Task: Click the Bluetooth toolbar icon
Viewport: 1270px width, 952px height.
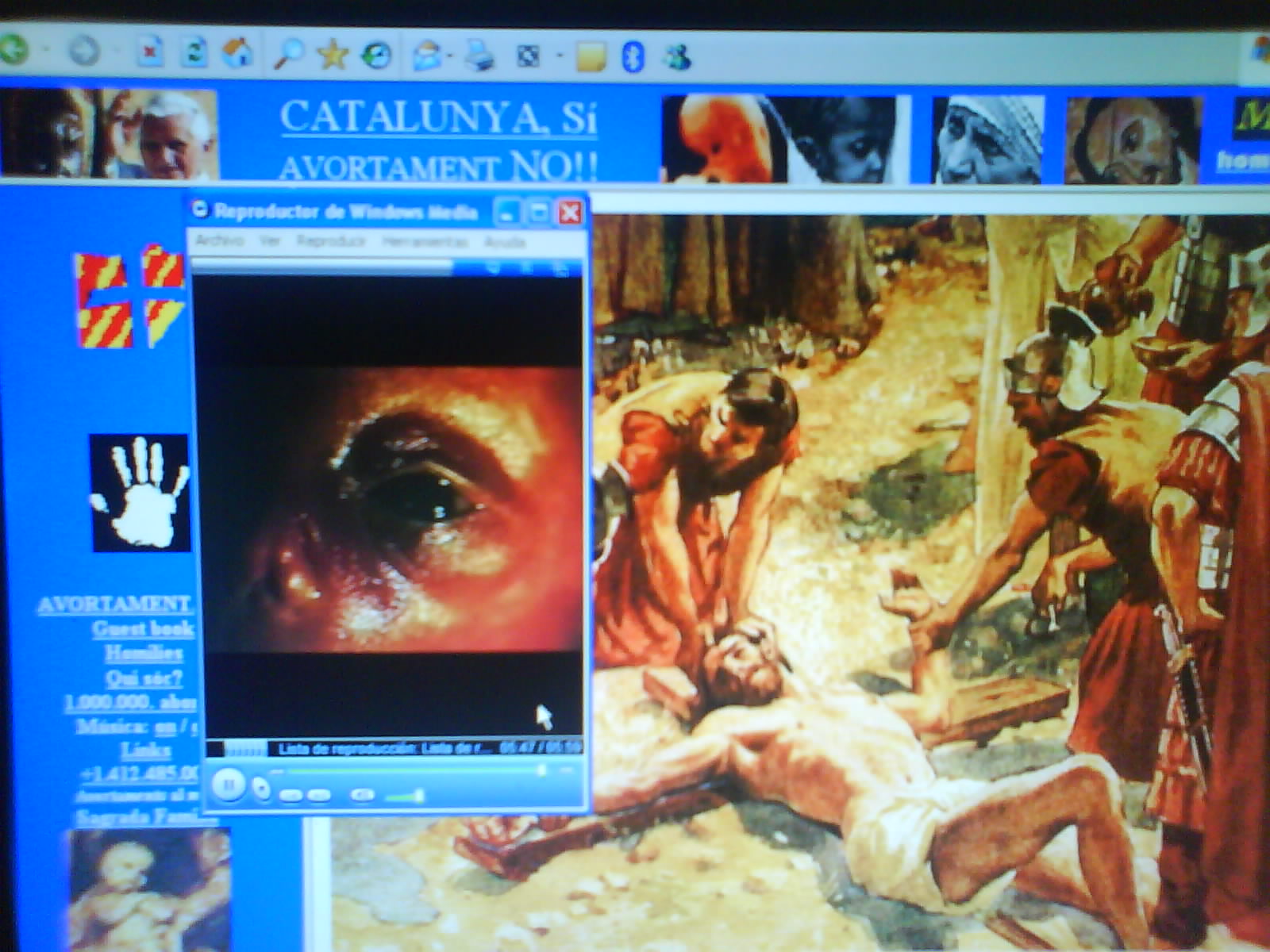Action: coord(633,57)
